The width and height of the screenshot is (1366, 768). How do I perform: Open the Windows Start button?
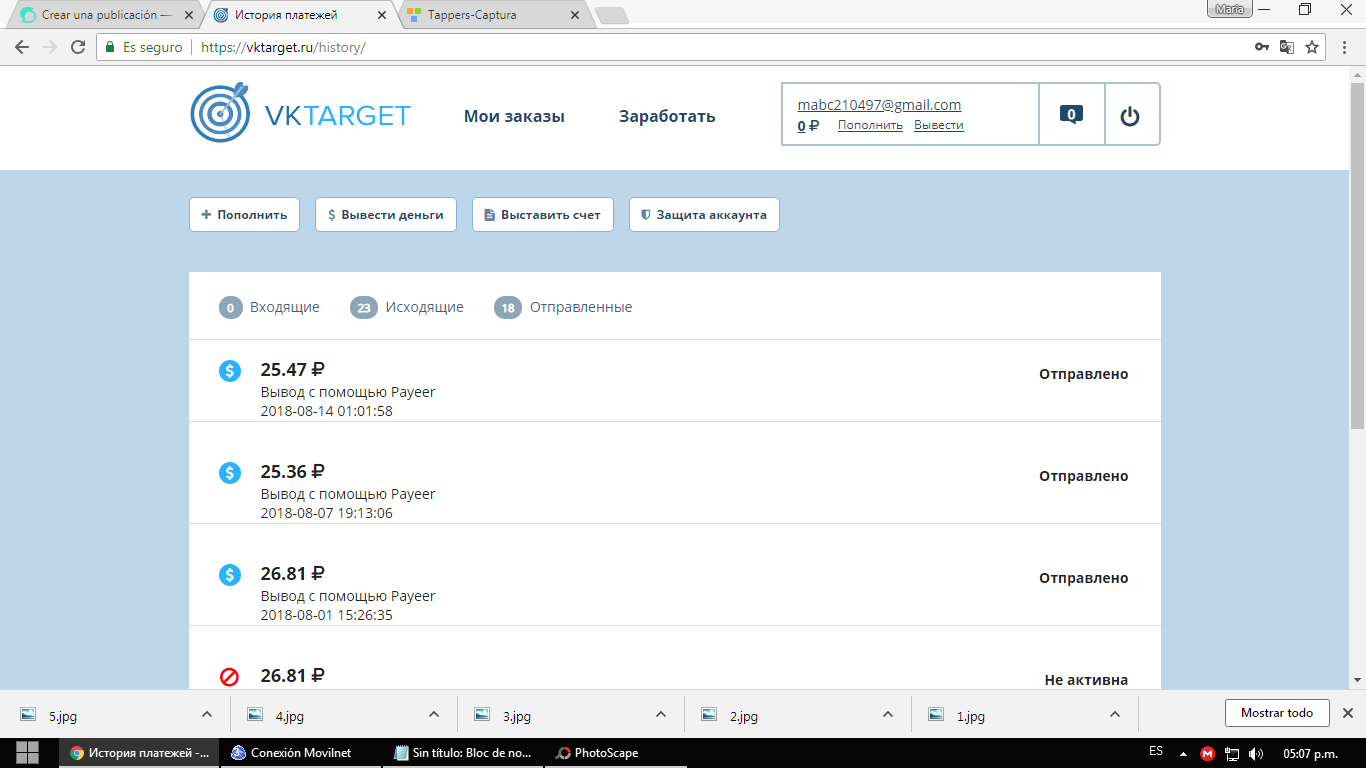click(28, 753)
